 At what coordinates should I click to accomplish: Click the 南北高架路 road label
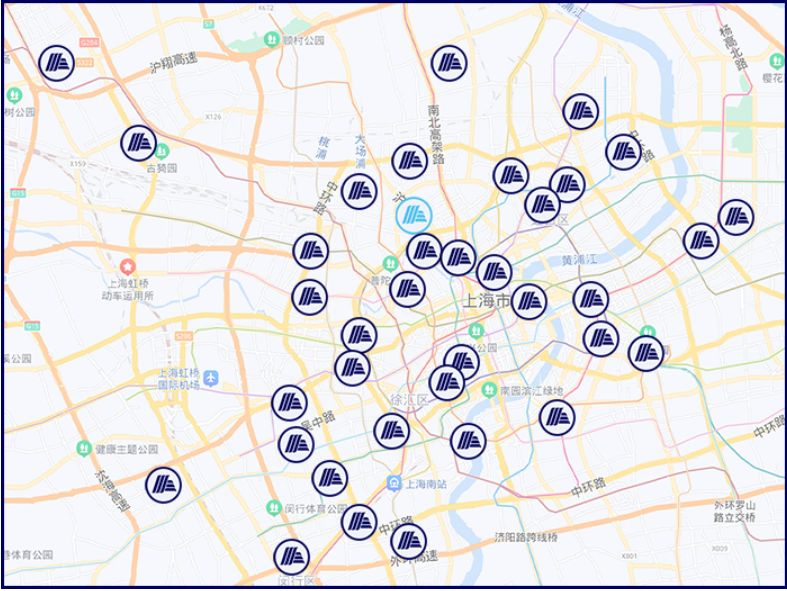coord(436,135)
